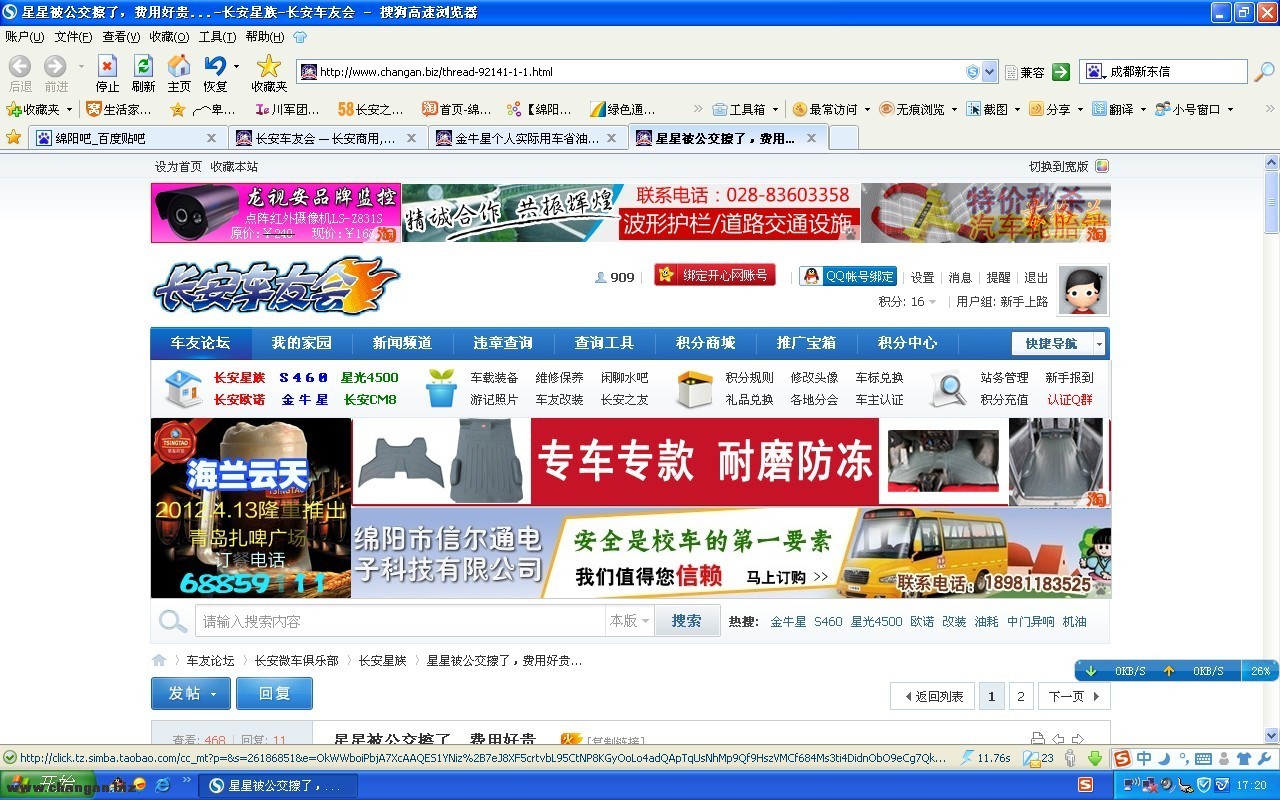Open the 账户 menu
This screenshot has height=800, width=1280.
(24, 37)
